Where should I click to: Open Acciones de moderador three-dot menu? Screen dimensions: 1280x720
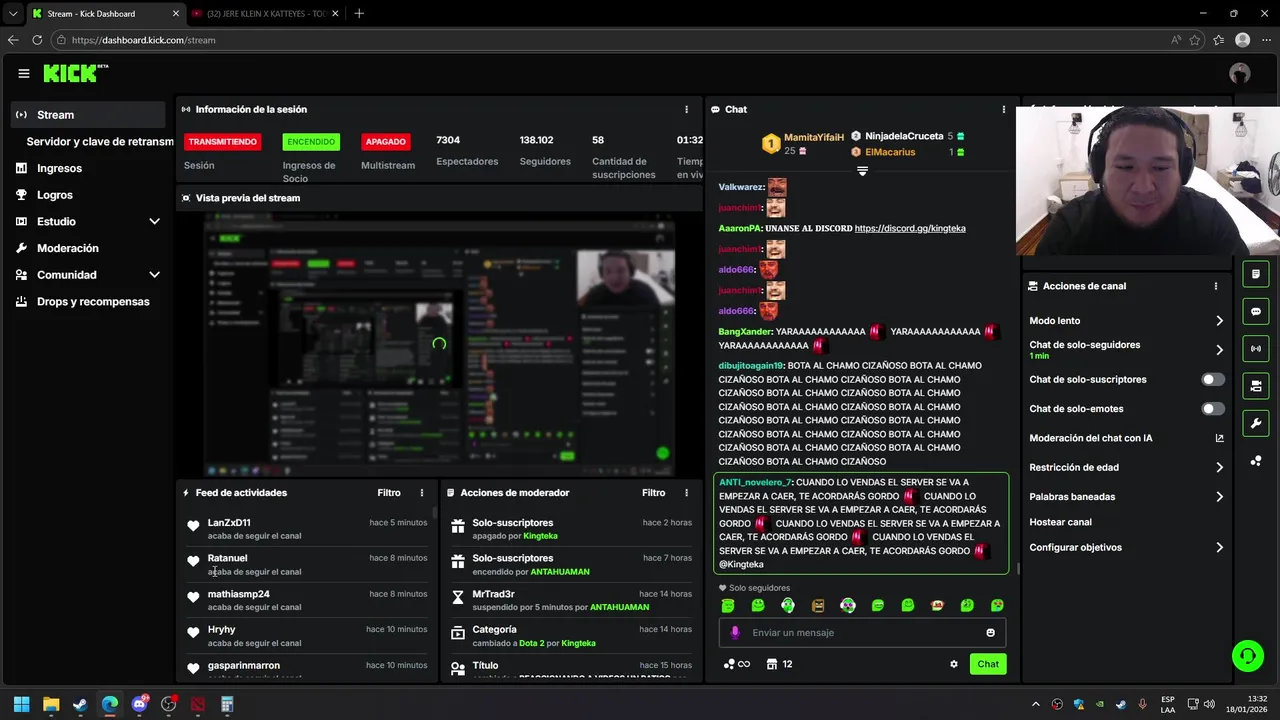pyautogui.click(x=686, y=493)
